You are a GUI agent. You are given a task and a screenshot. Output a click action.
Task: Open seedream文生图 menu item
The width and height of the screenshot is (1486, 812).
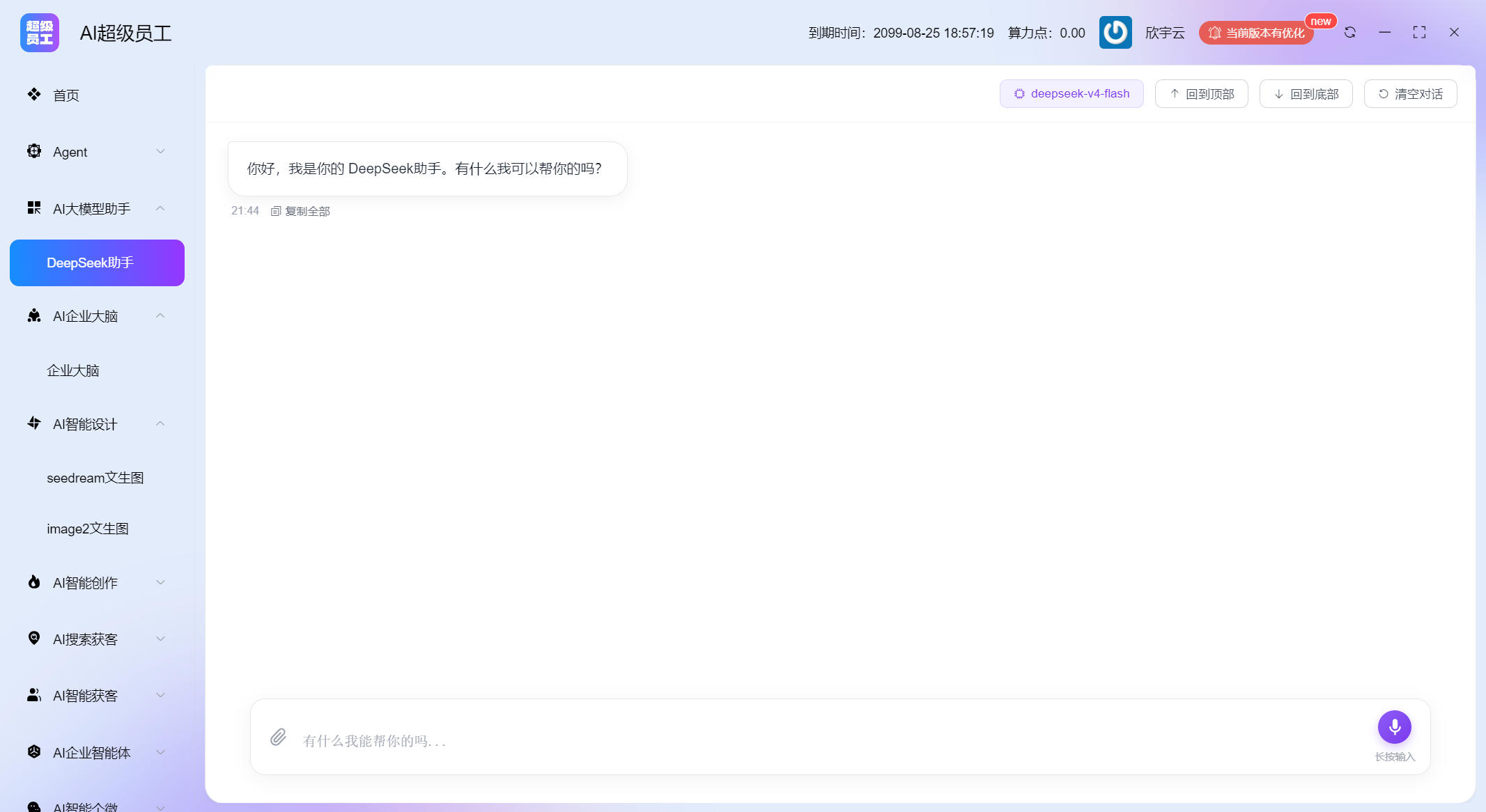click(x=98, y=478)
